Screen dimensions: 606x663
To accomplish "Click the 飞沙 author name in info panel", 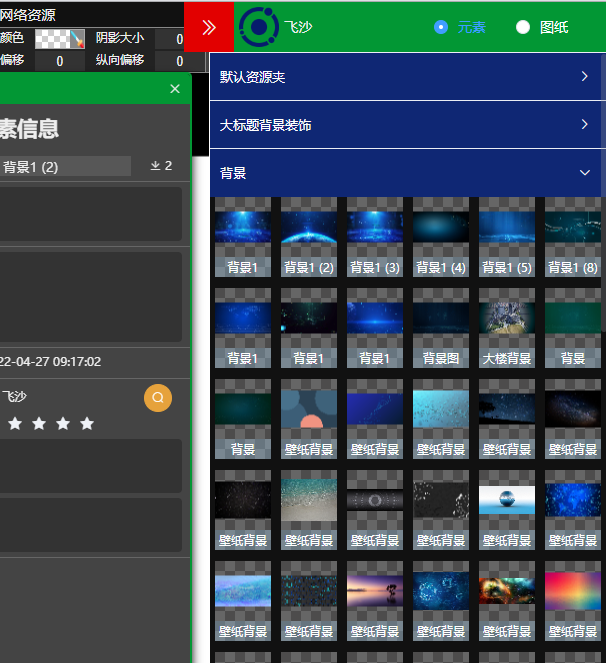I will coord(14,396).
